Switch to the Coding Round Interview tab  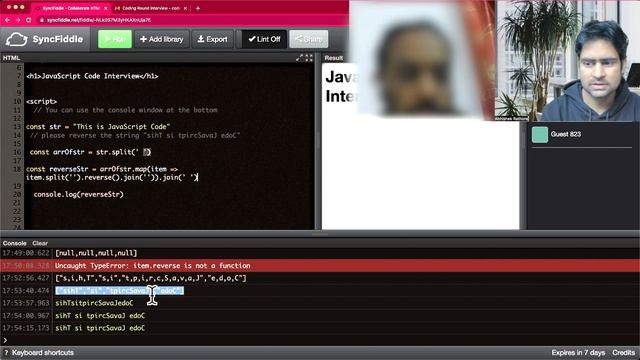[x=150, y=8]
